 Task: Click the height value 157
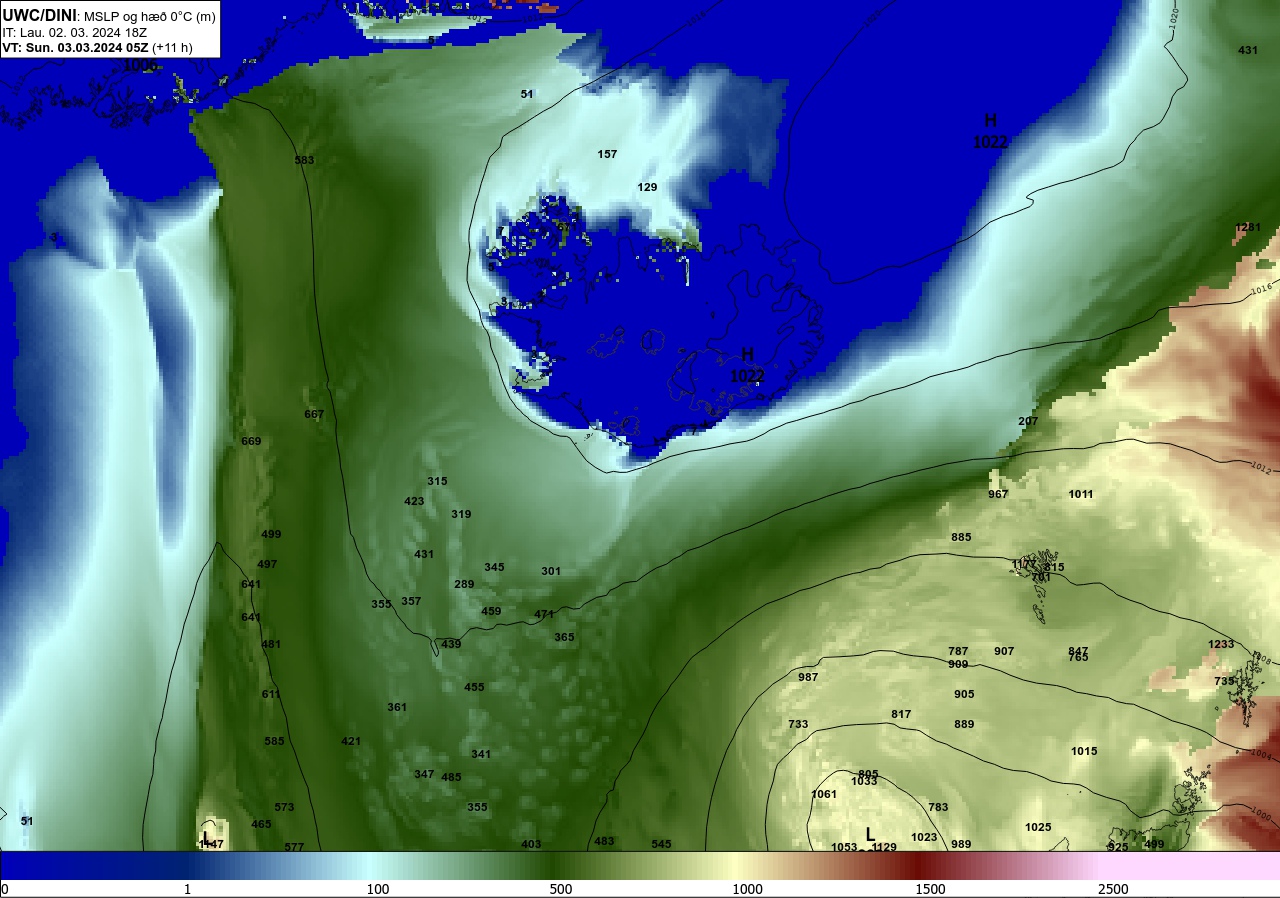coord(607,154)
